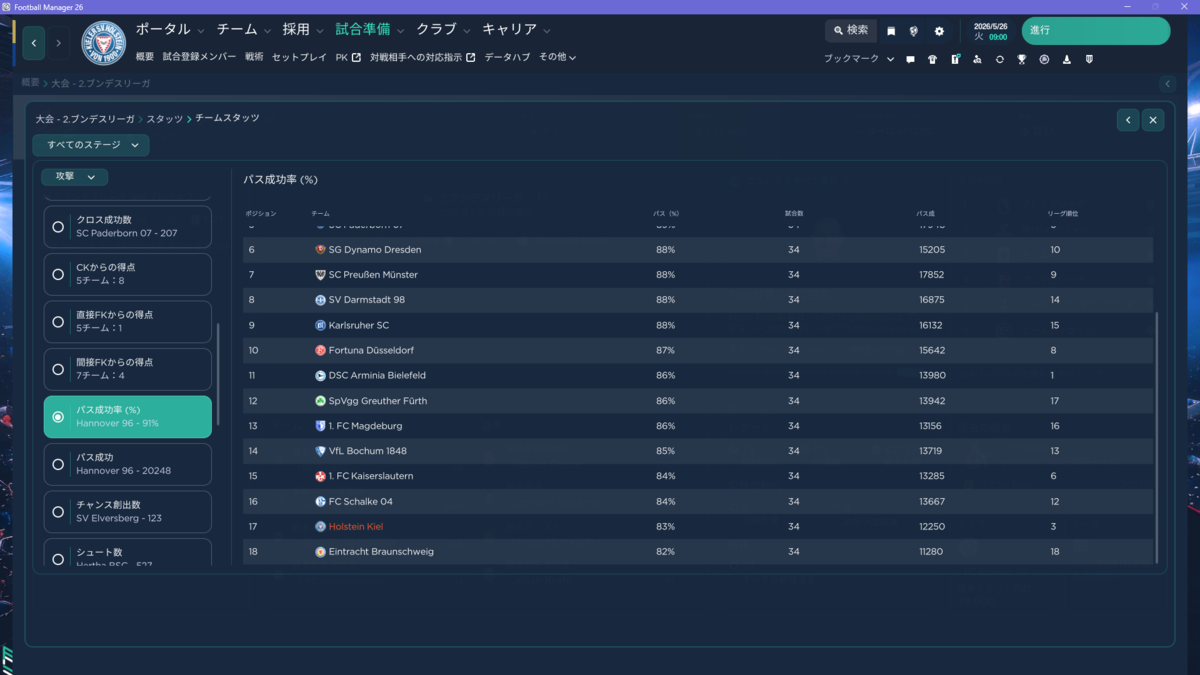Select the パス成功率 (%) radio button
The image size is (1200, 675).
(x=58, y=417)
